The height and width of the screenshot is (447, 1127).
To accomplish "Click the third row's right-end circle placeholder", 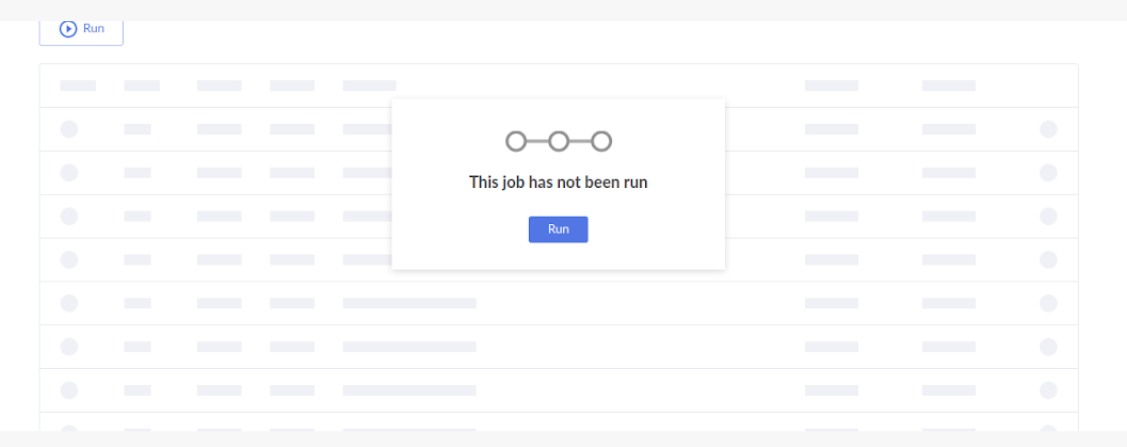I will coord(1048,216).
